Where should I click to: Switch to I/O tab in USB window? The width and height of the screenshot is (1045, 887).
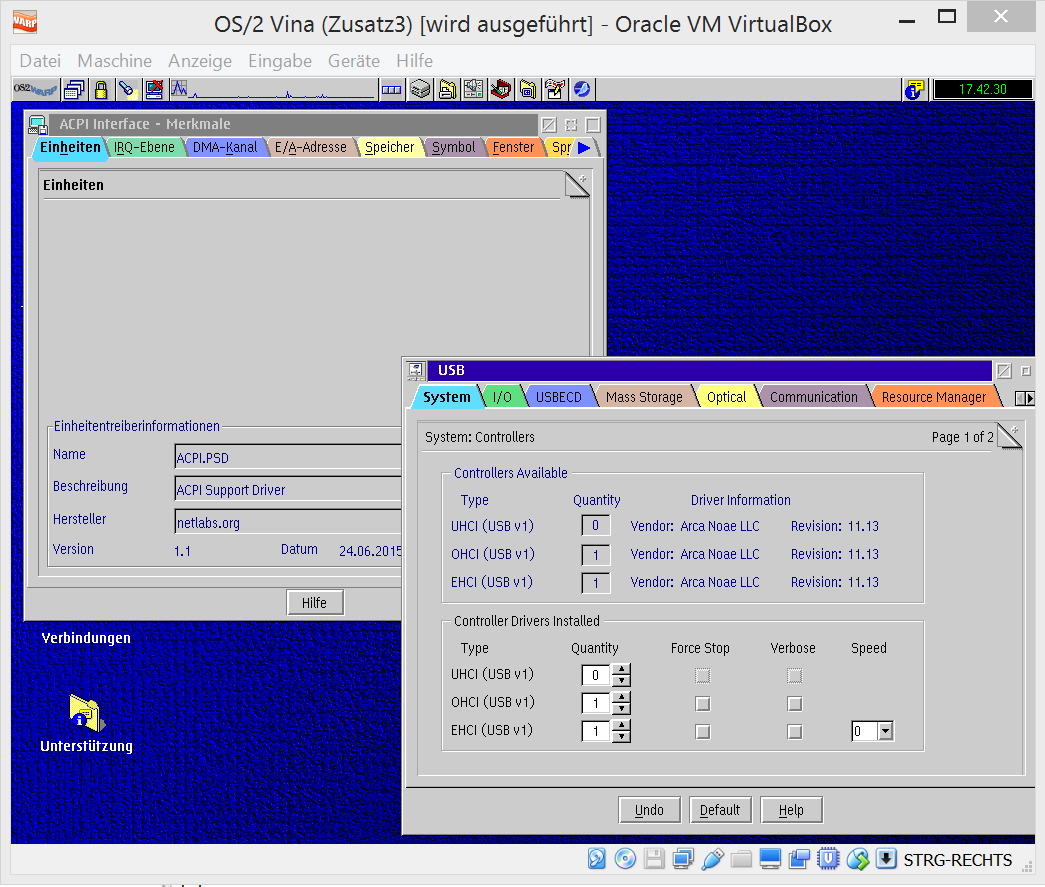click(x=502, y=397)
